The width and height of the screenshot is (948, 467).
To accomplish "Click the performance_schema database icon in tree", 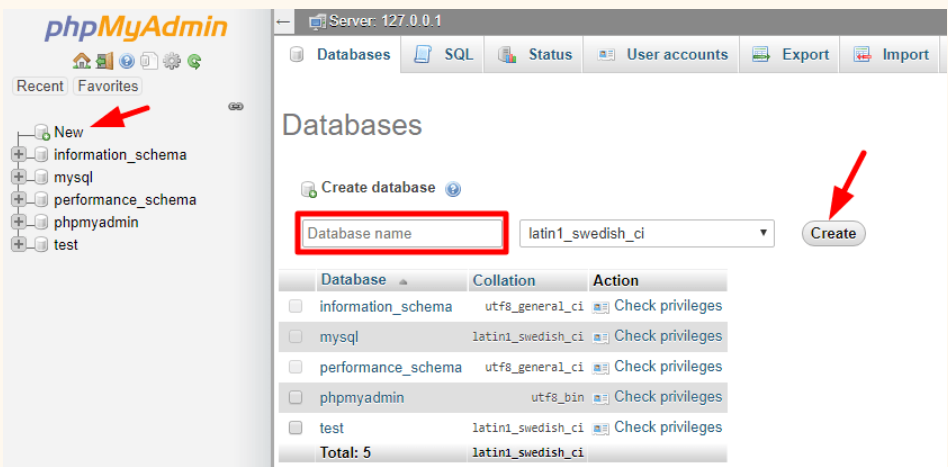I will click(x=41, y=200).
